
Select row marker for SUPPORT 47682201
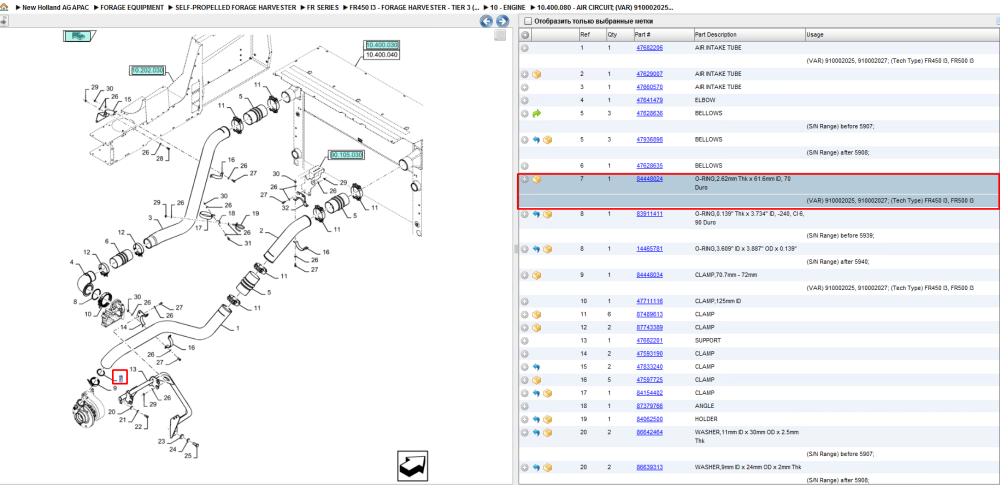(525, 341)
